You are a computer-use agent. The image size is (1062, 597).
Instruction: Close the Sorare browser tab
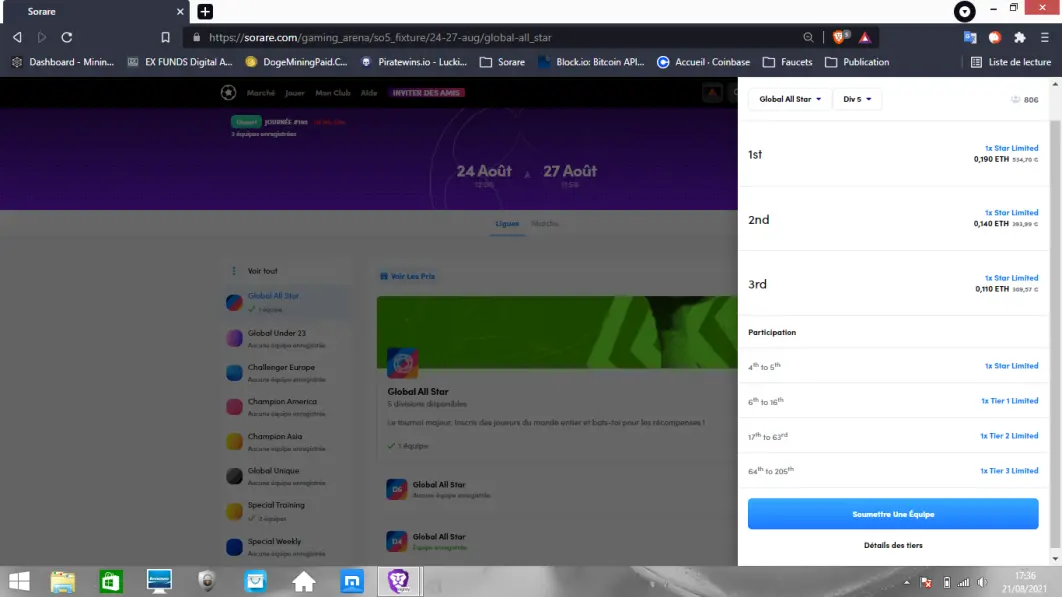click(179, 12)
